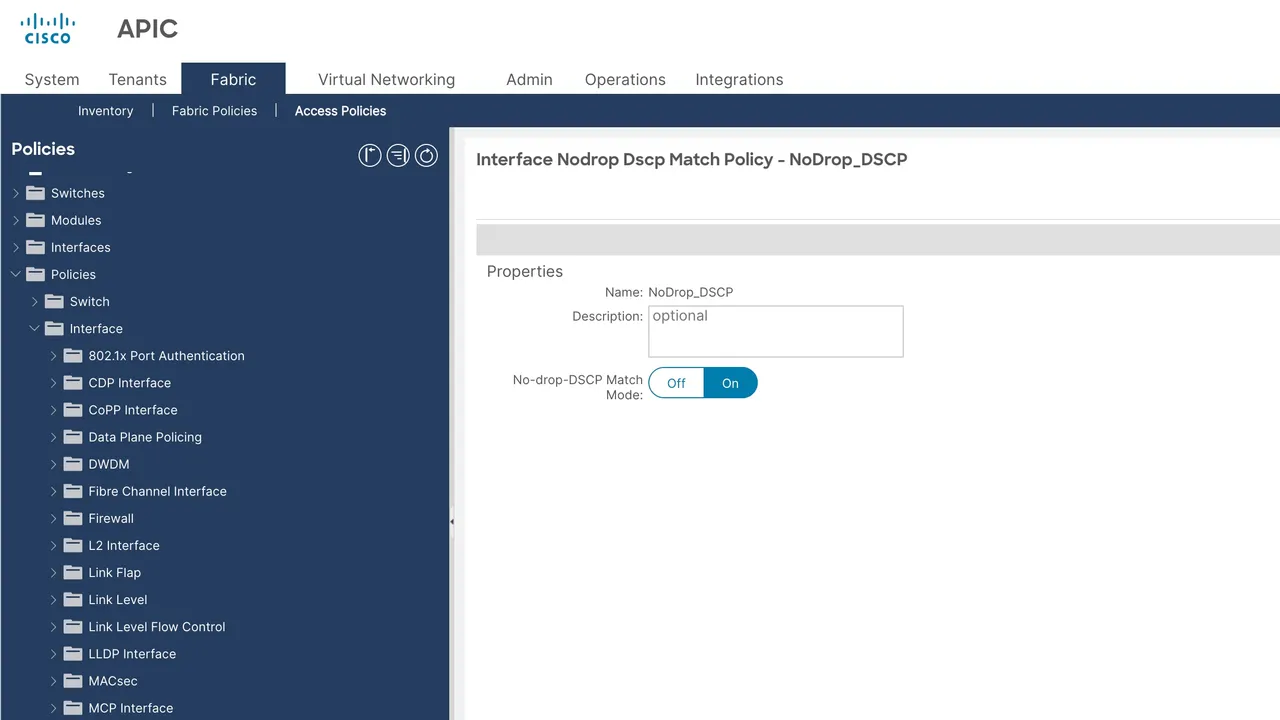
Task: Click the MACsec folder icon
Action: tap(73, 680)
